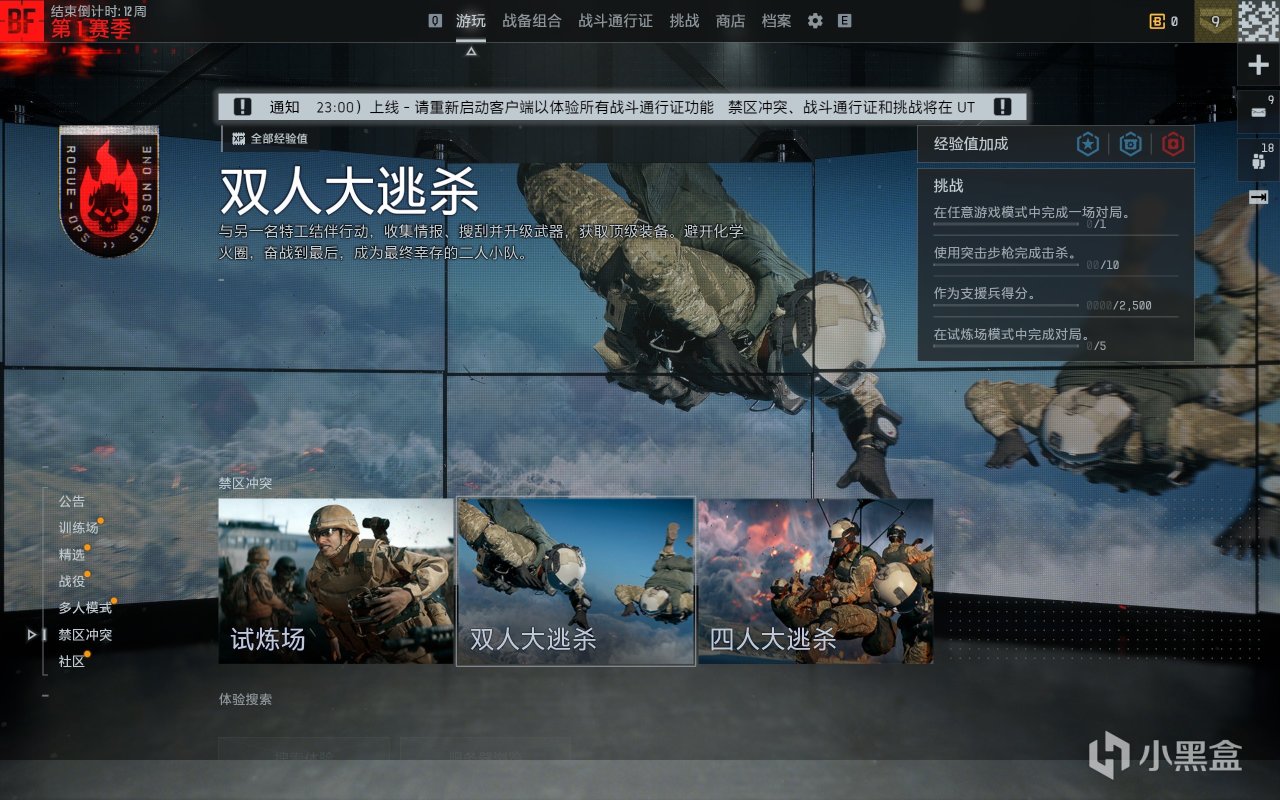1280x800 pixels.
Task: Click the arrow marker beside 禁区冲突
Action: click(x=32, y=634)
